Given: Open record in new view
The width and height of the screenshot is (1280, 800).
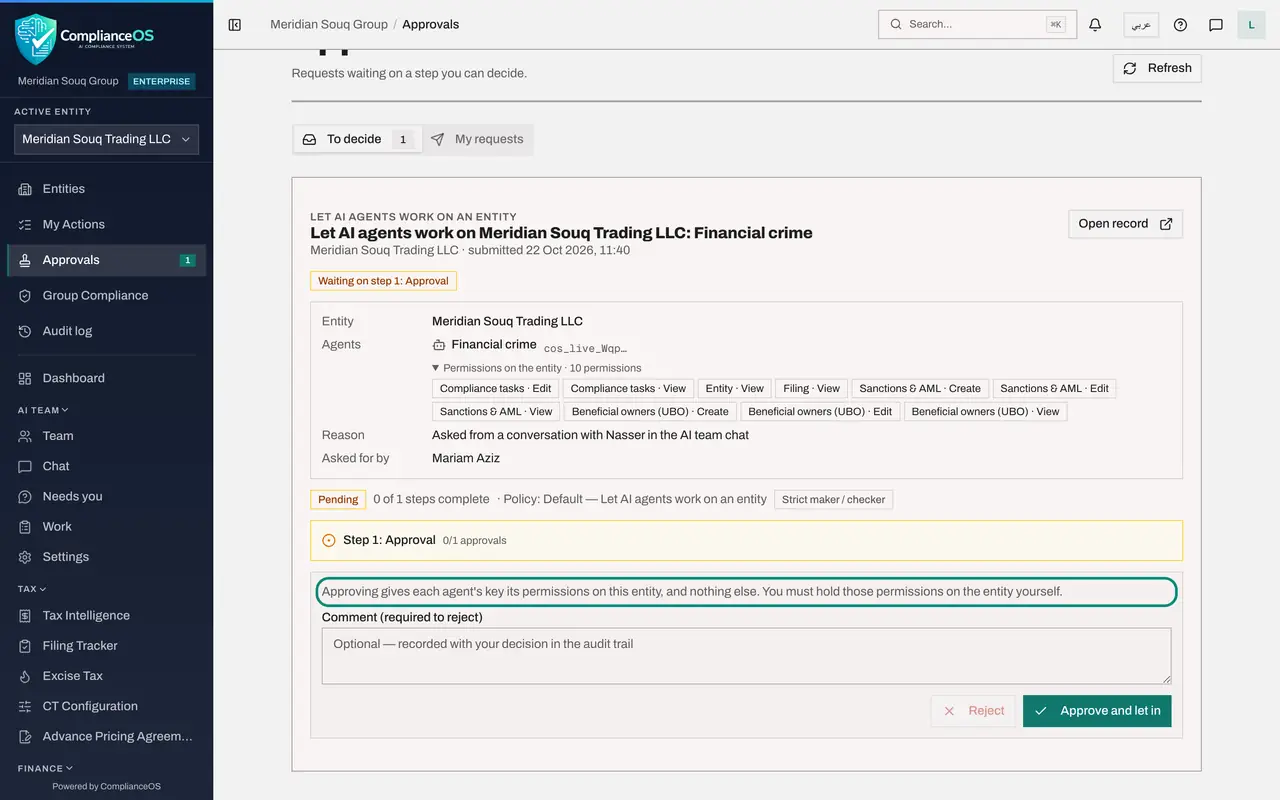Looking at the screenshot, I should (1125, 224).
